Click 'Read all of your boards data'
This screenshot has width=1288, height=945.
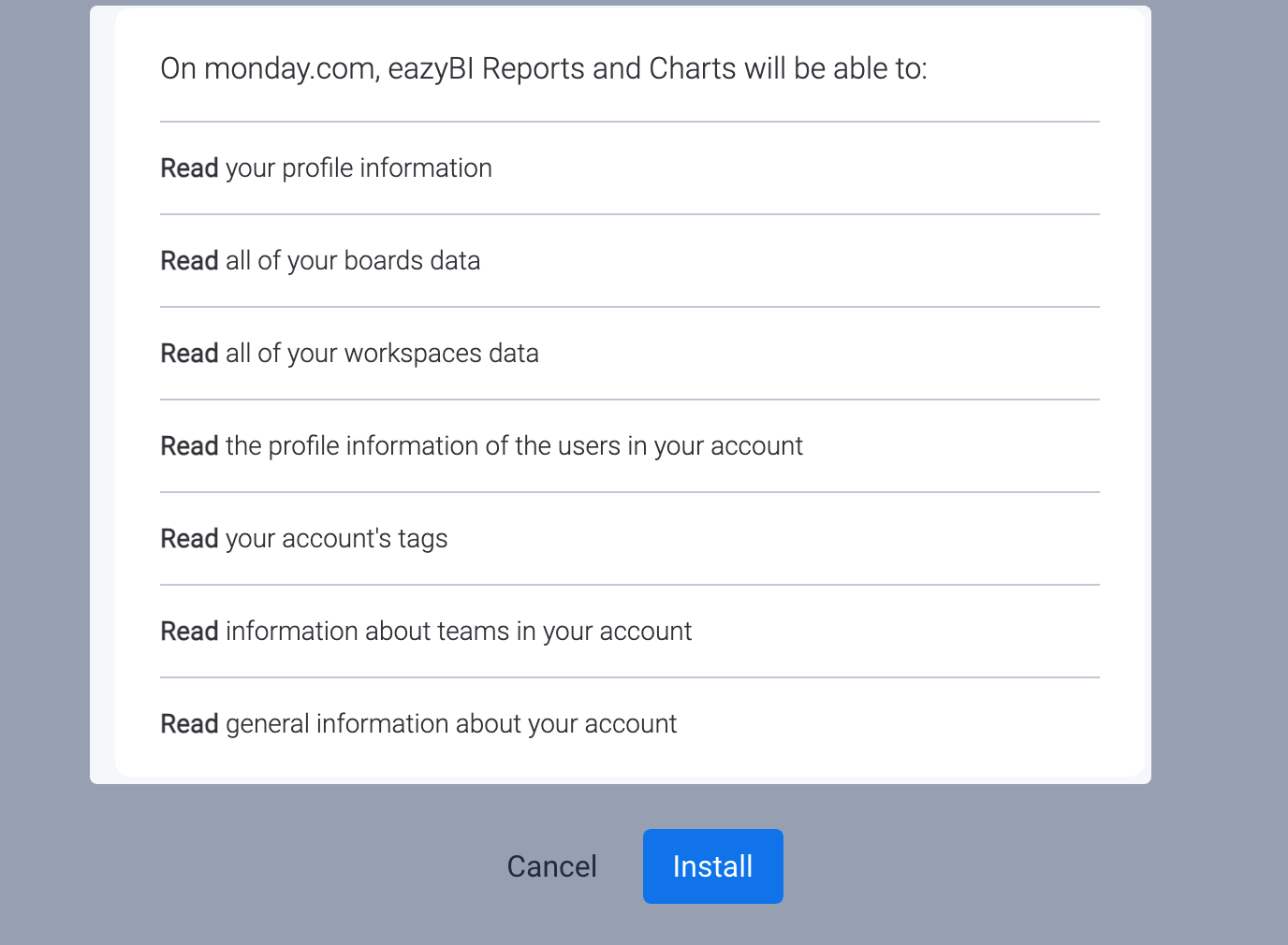[321, 261]
